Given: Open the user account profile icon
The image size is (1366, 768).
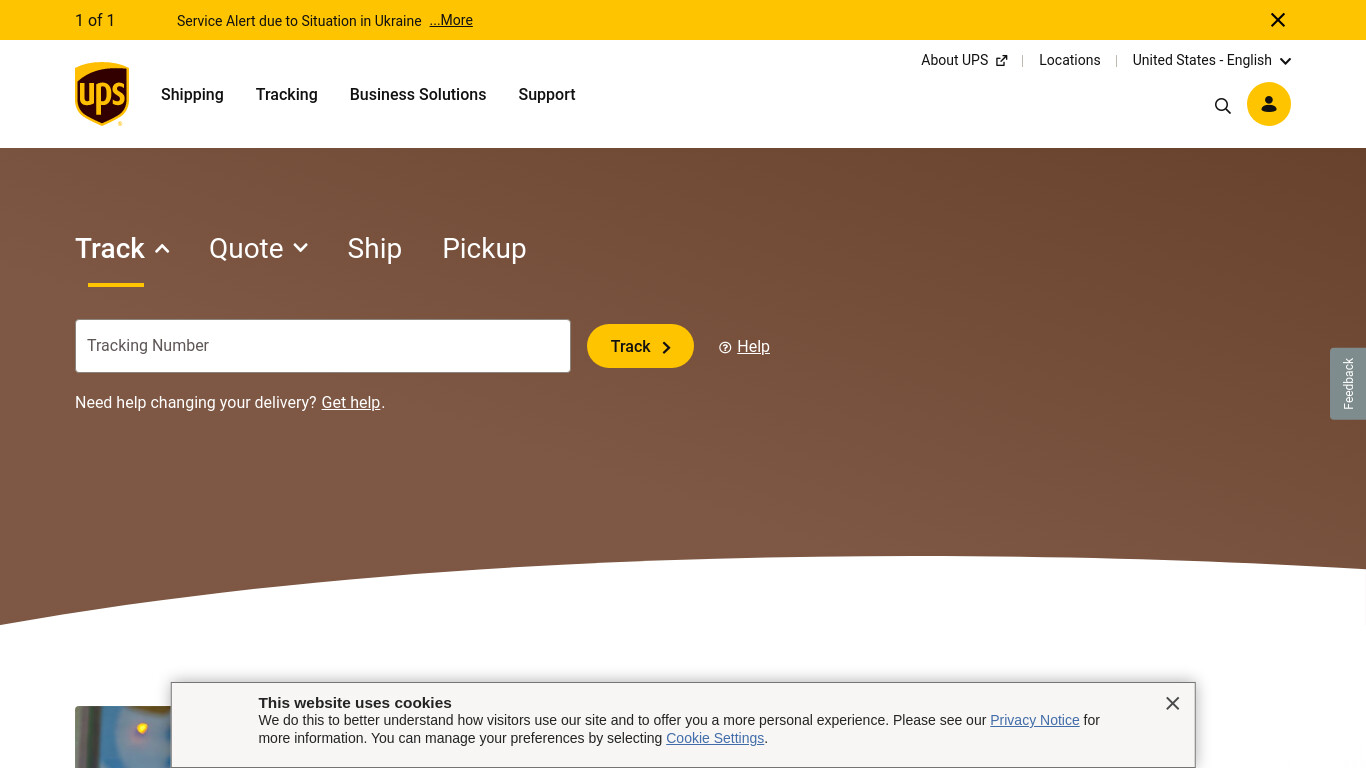Looking at the screenshot, I should [1269, 104].
